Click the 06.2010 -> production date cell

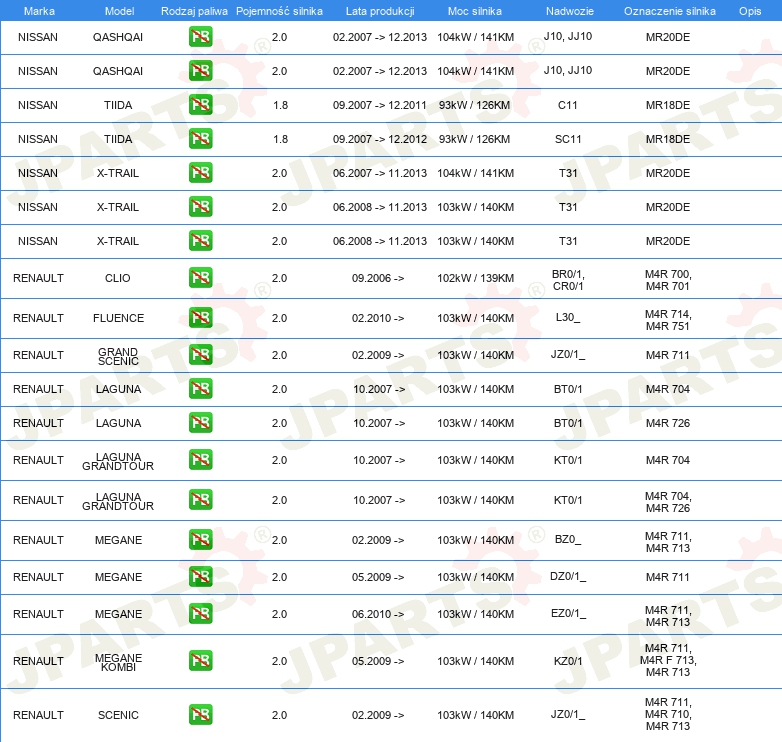pyautogui.click(x=378, y=614)
